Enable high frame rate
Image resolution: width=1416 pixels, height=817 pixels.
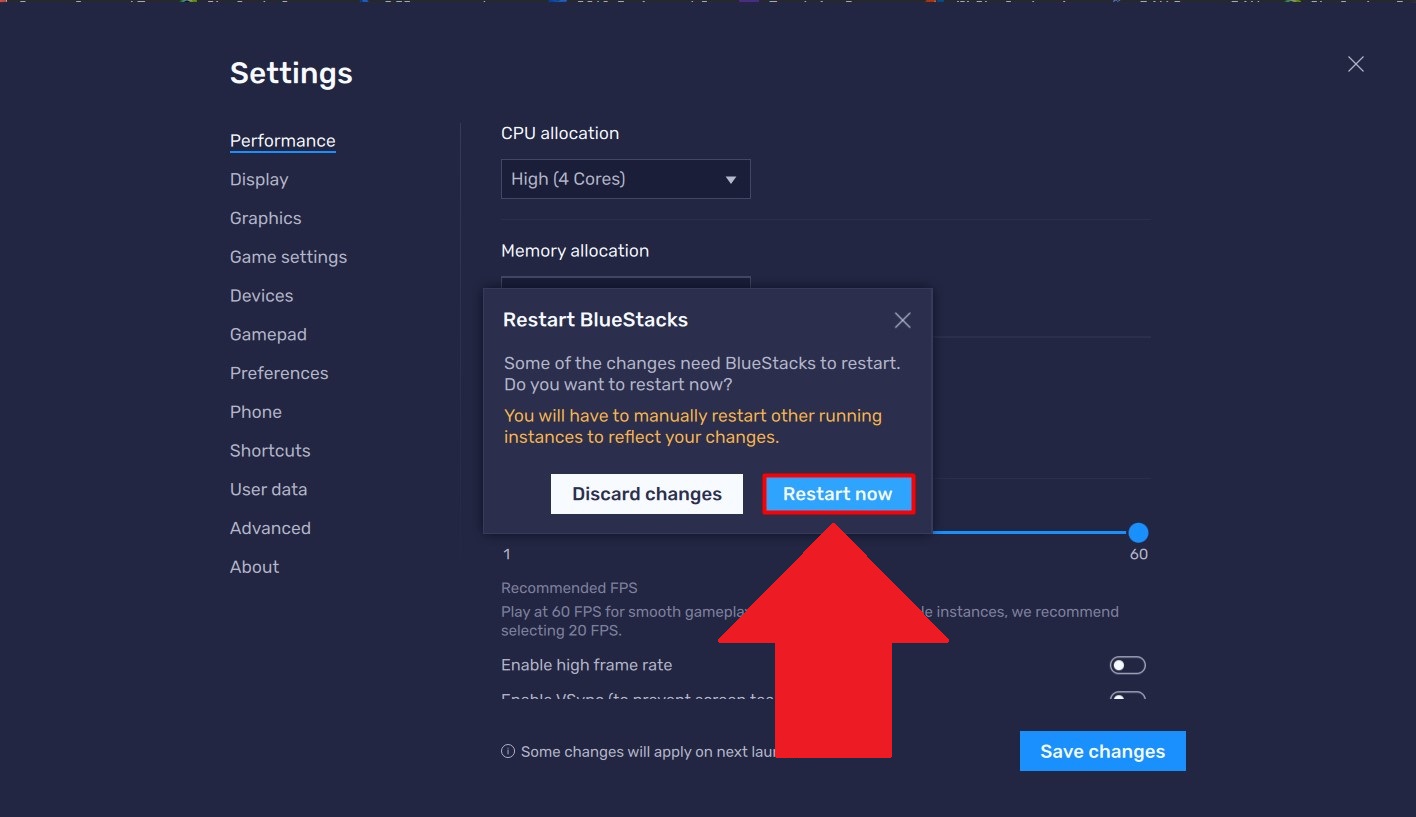tap(1127, 664)
